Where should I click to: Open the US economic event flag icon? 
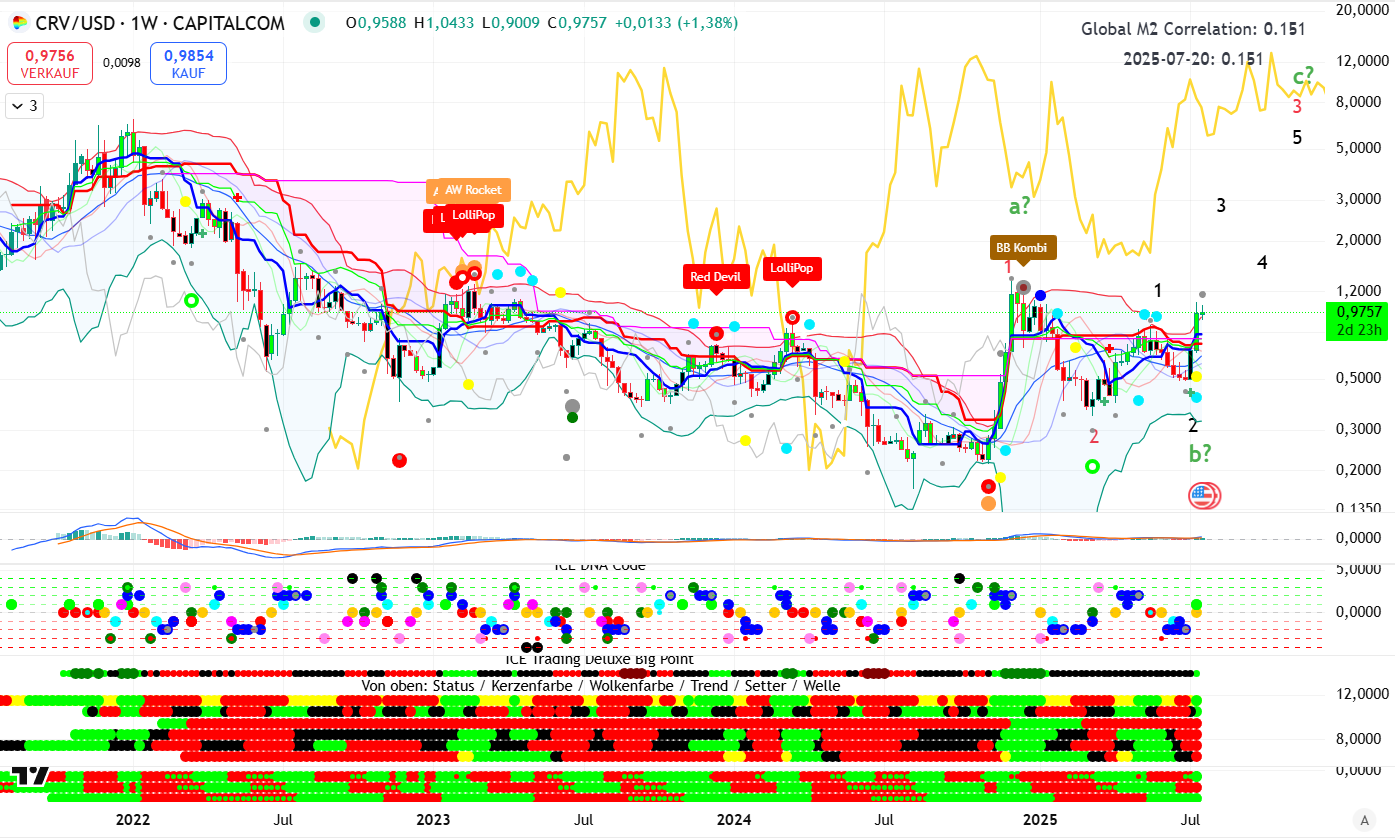coord(1204,495)
